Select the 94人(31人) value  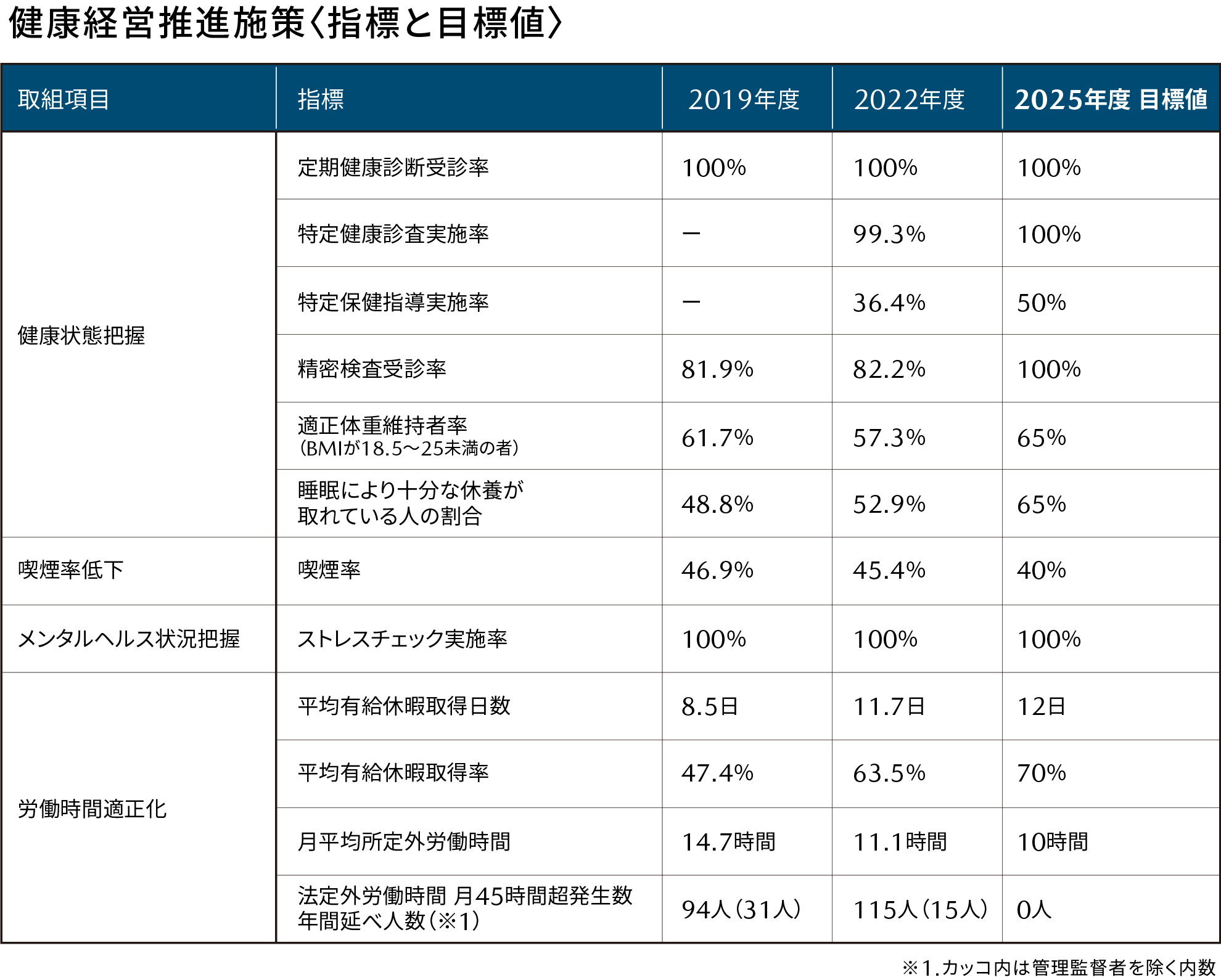coord(742,909)
